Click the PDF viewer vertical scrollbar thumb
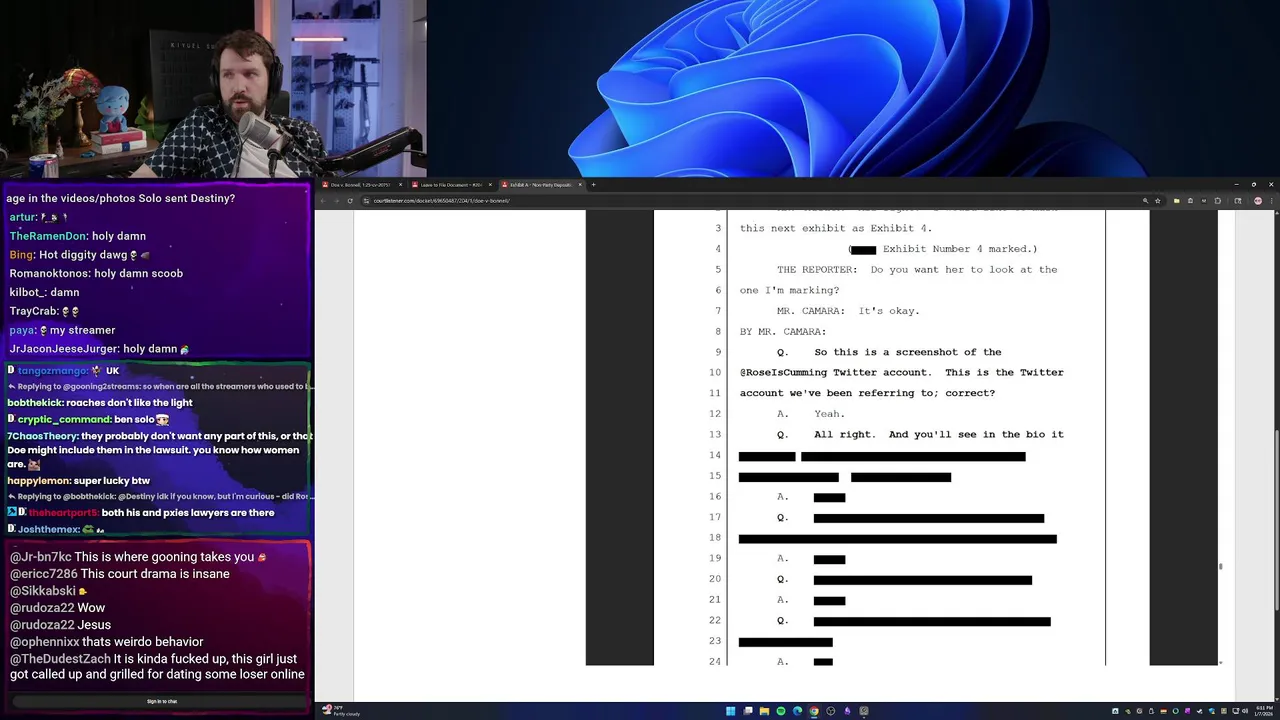The height and width of the screenshot is (720, 1280). [1220, 567]
